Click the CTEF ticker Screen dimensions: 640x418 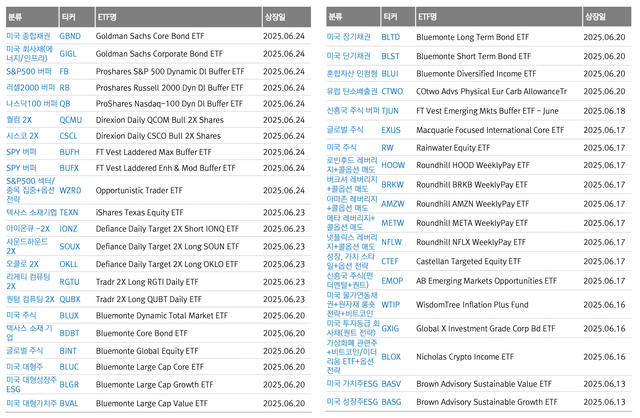(x=389, y=261)
